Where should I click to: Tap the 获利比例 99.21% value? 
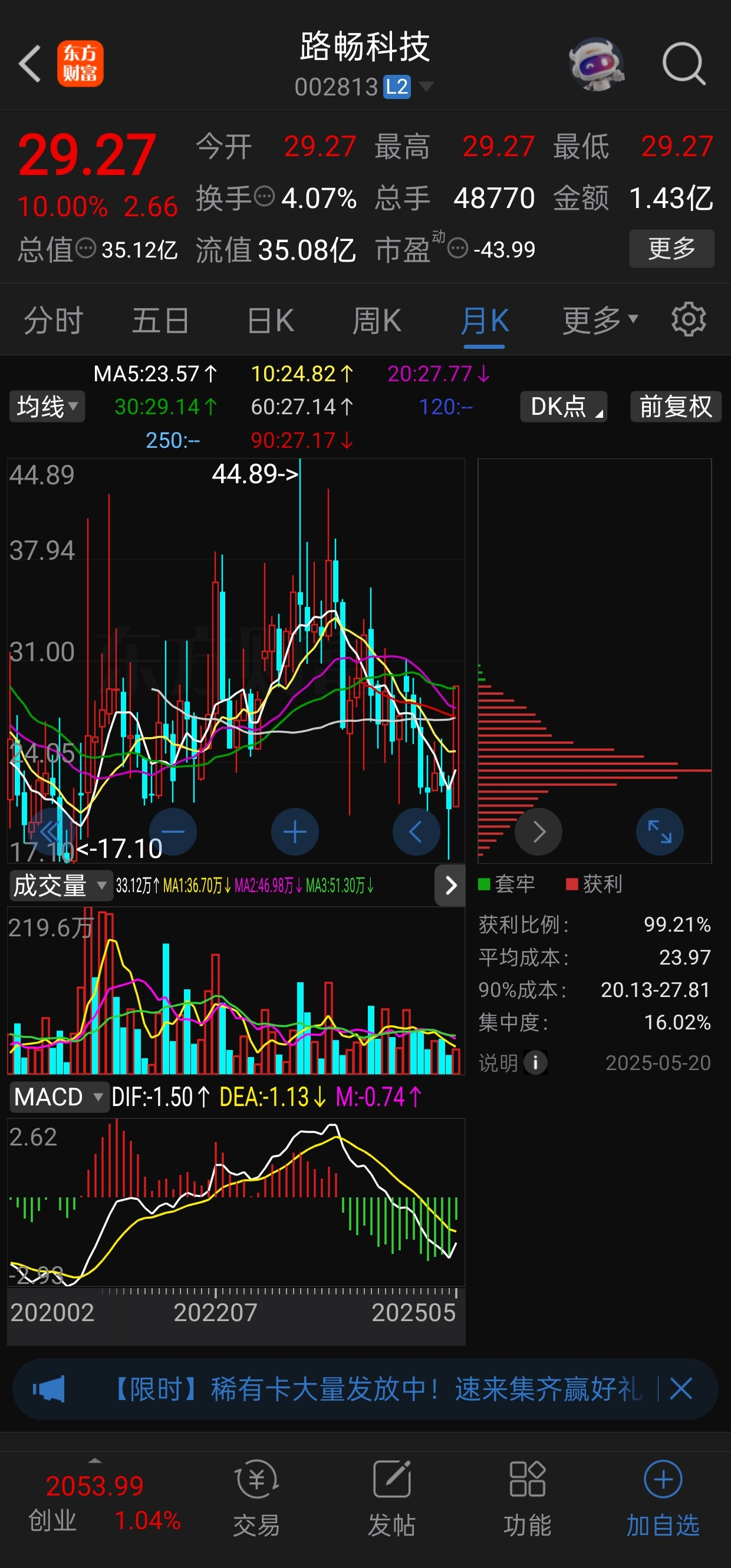(677, 924)
